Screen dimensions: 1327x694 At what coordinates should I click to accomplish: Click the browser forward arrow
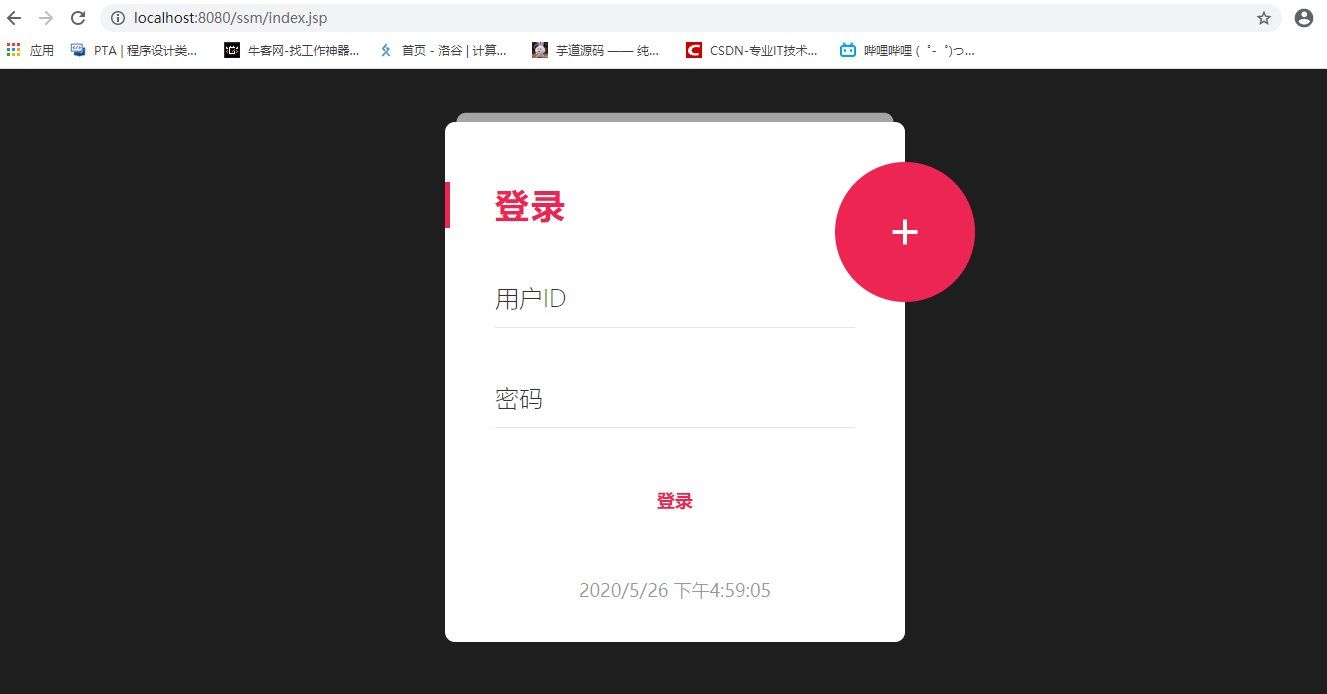(x=46, y=18)
